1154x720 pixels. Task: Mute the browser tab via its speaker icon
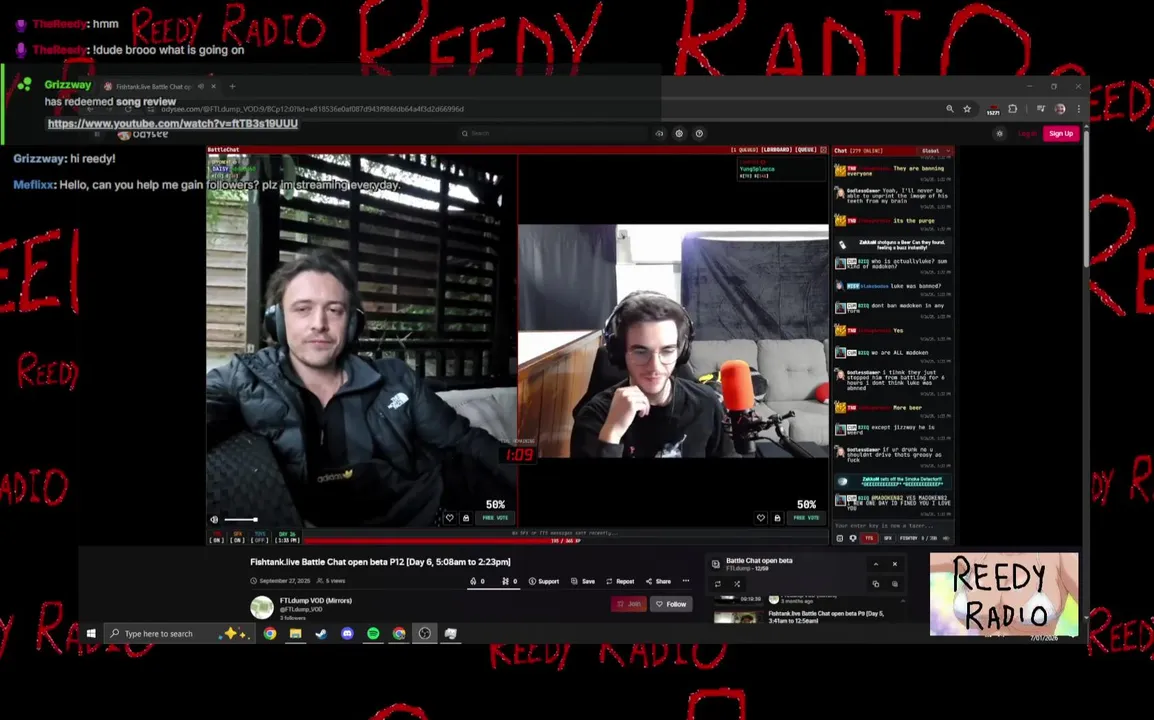coord(201,86)
